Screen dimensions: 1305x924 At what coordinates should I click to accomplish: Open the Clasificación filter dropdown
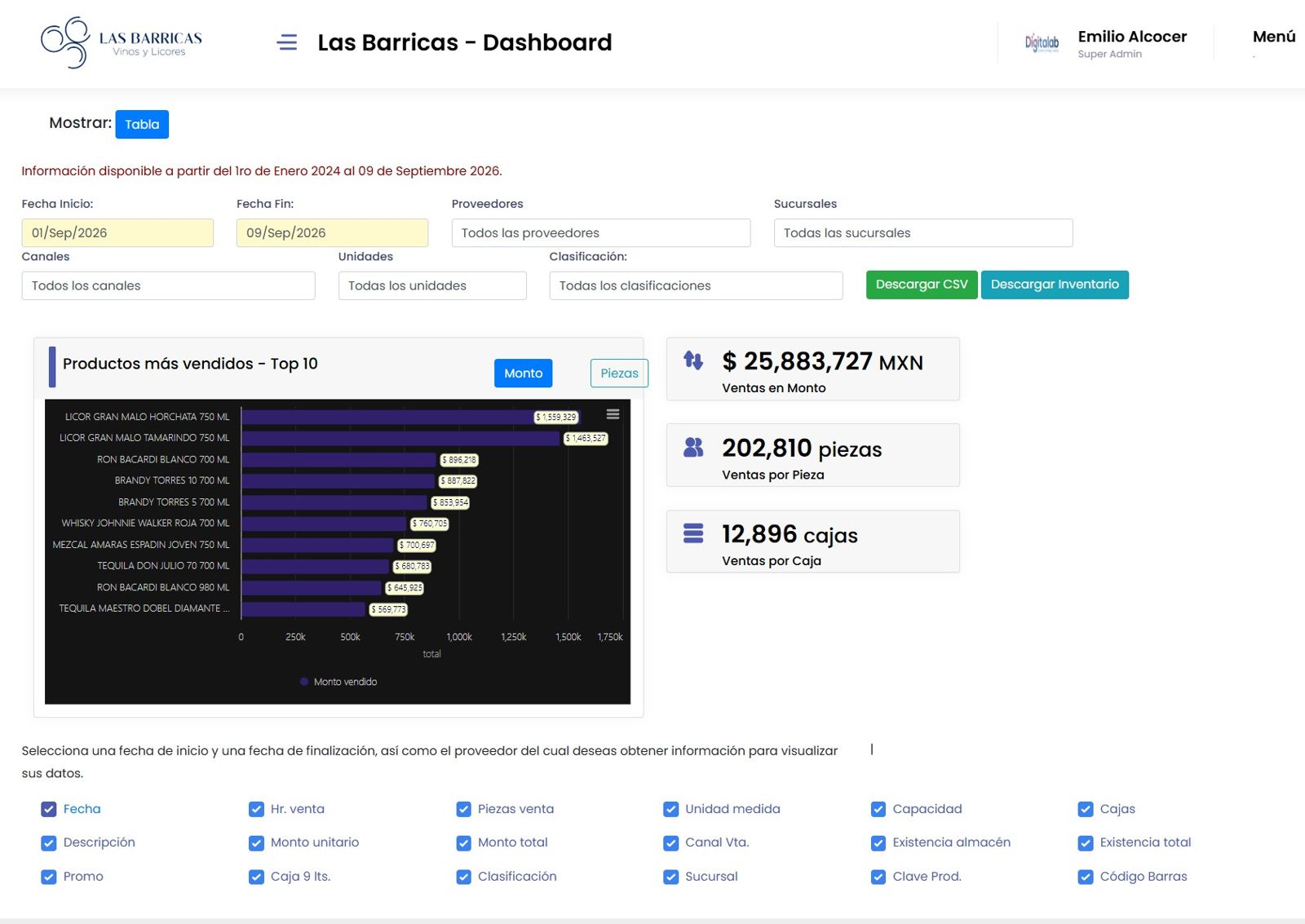[696, 285]
